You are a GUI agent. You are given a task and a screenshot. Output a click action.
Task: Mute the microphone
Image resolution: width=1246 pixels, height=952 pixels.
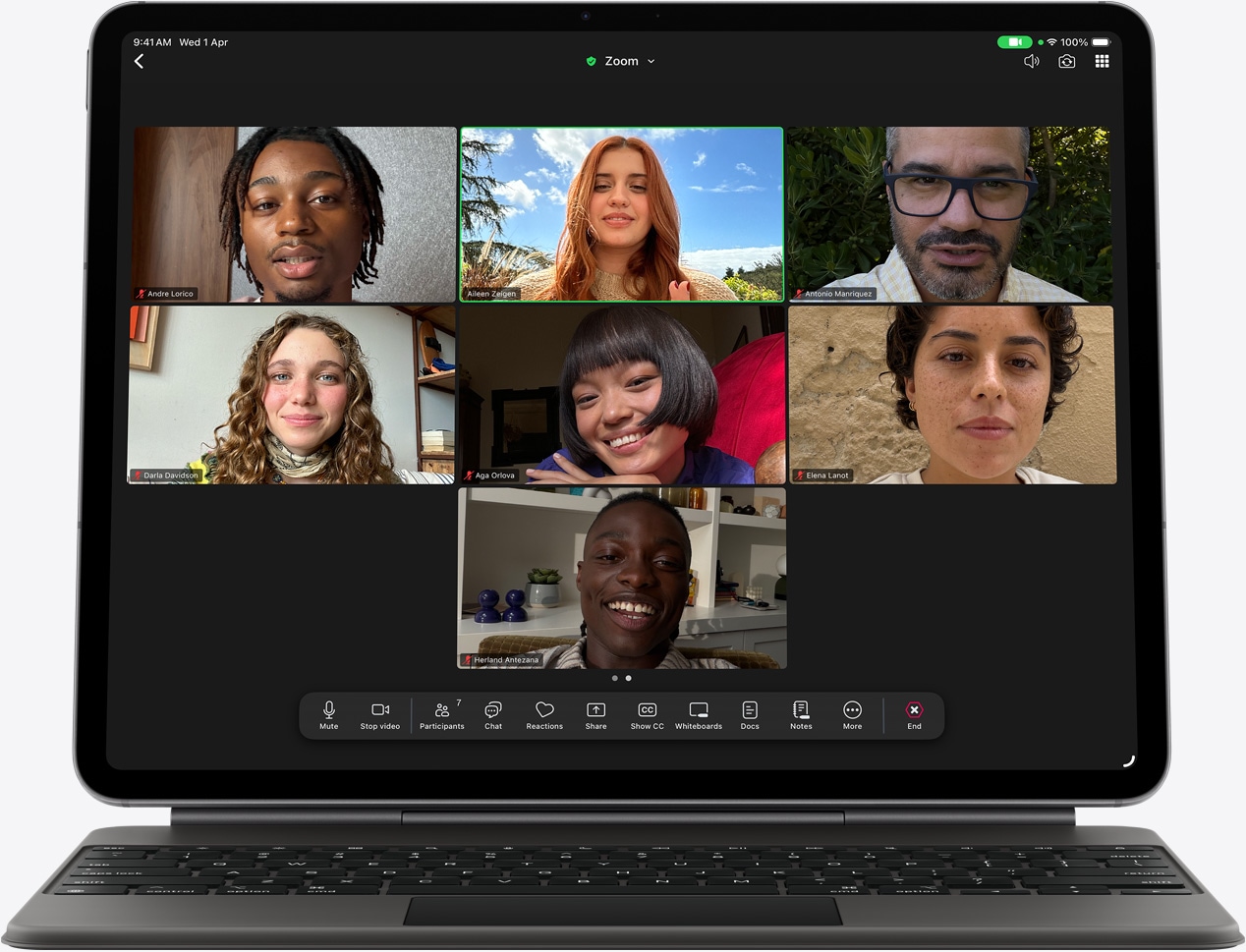[x=328, y=714]
